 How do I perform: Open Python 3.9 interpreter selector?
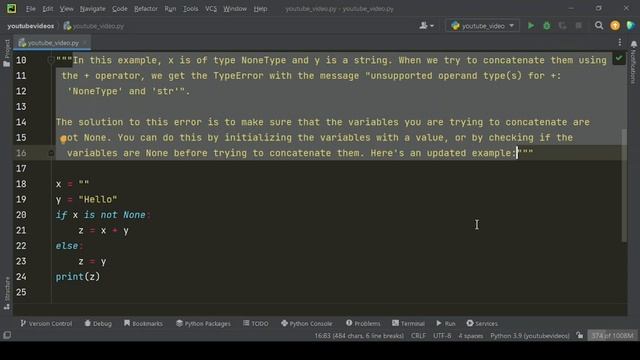[x=530, y=336]
